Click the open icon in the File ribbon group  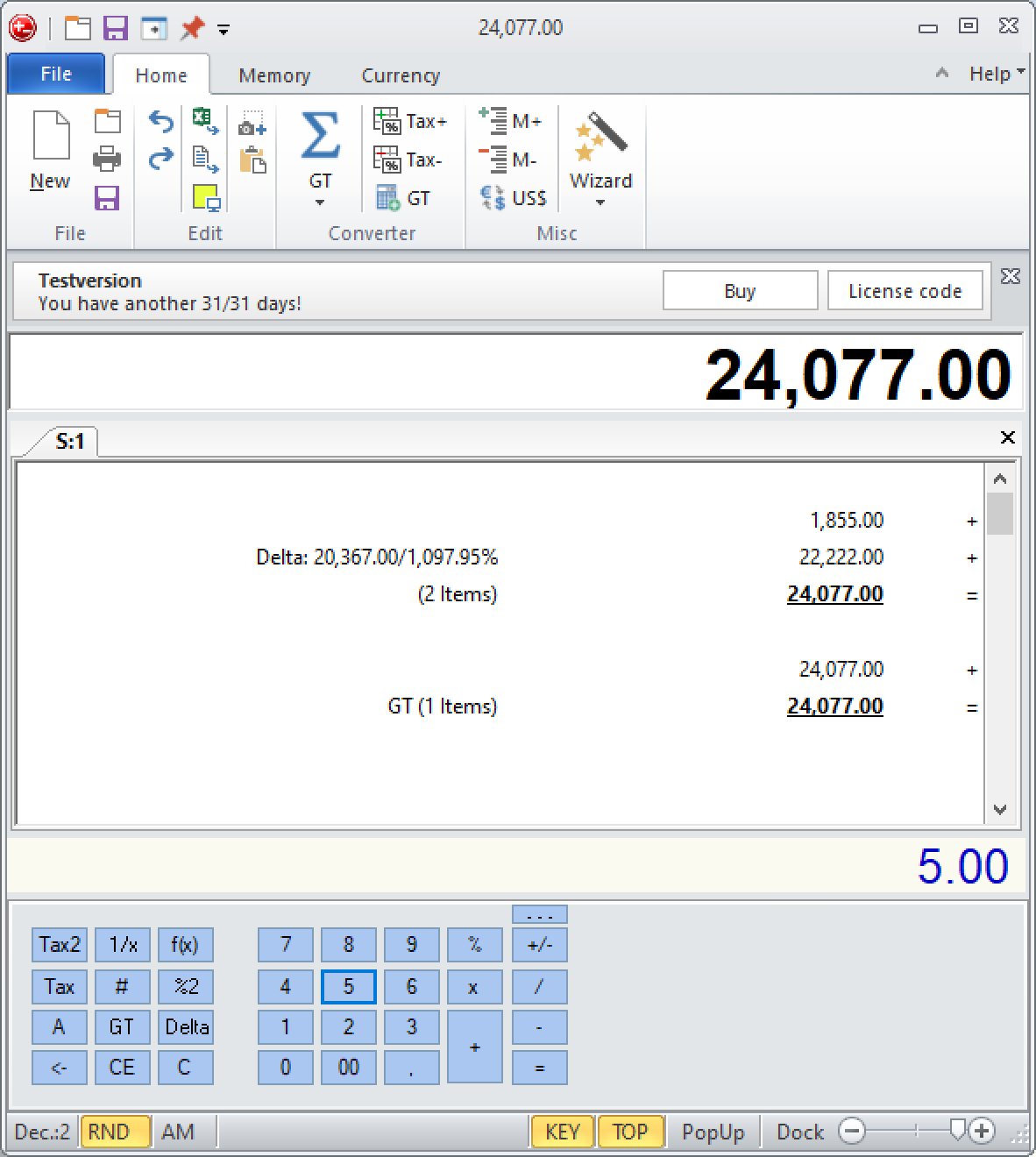pyautogui.click(x=107, y=121)
